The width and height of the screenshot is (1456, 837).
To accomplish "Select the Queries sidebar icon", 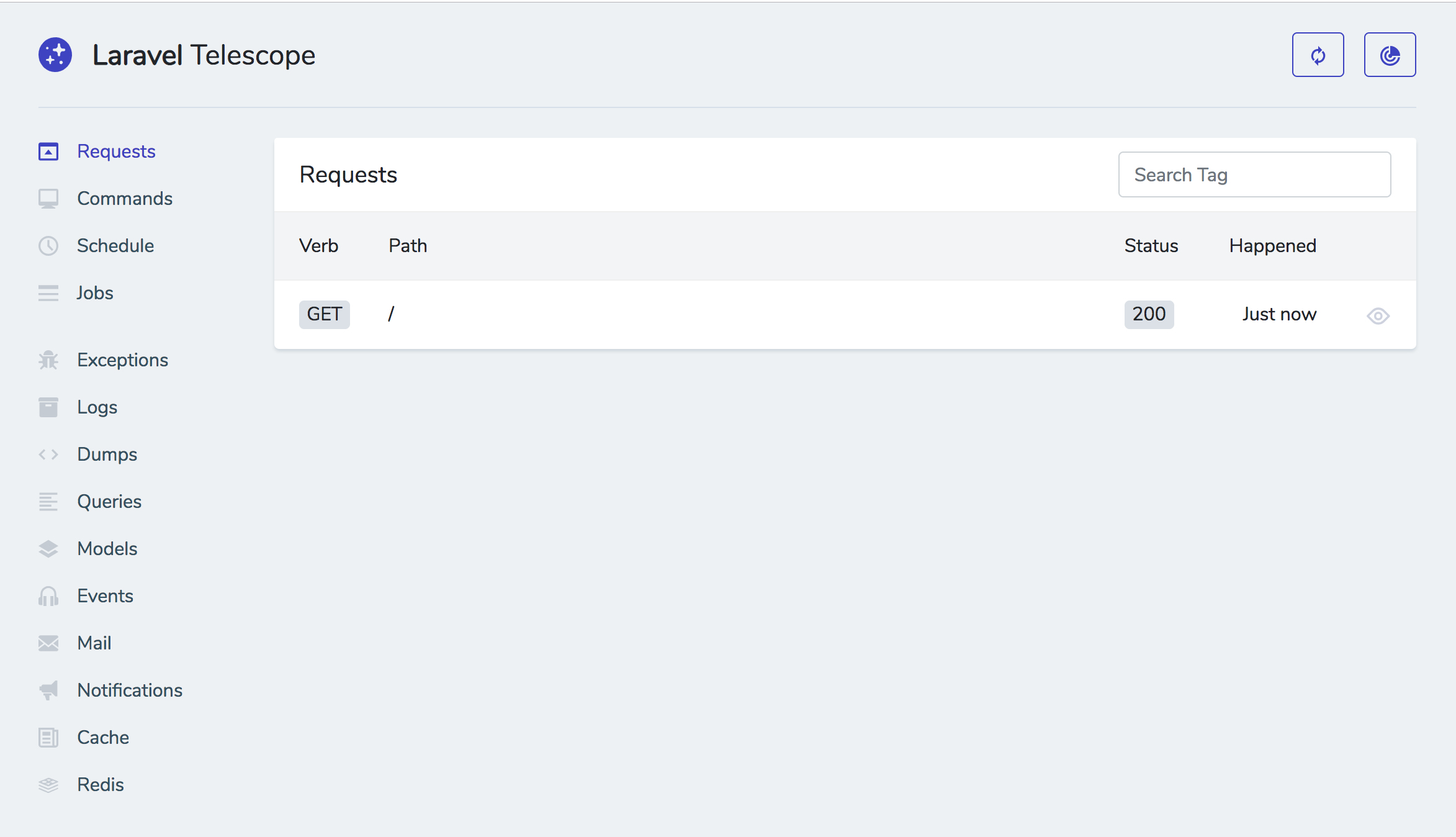I will (47, 501).
